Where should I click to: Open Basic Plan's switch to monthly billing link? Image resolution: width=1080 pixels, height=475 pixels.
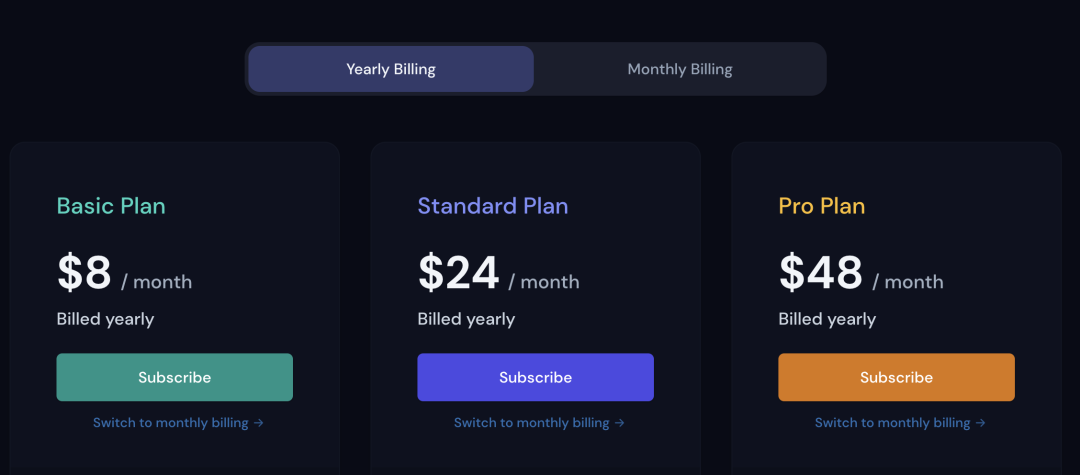(170, 423)
